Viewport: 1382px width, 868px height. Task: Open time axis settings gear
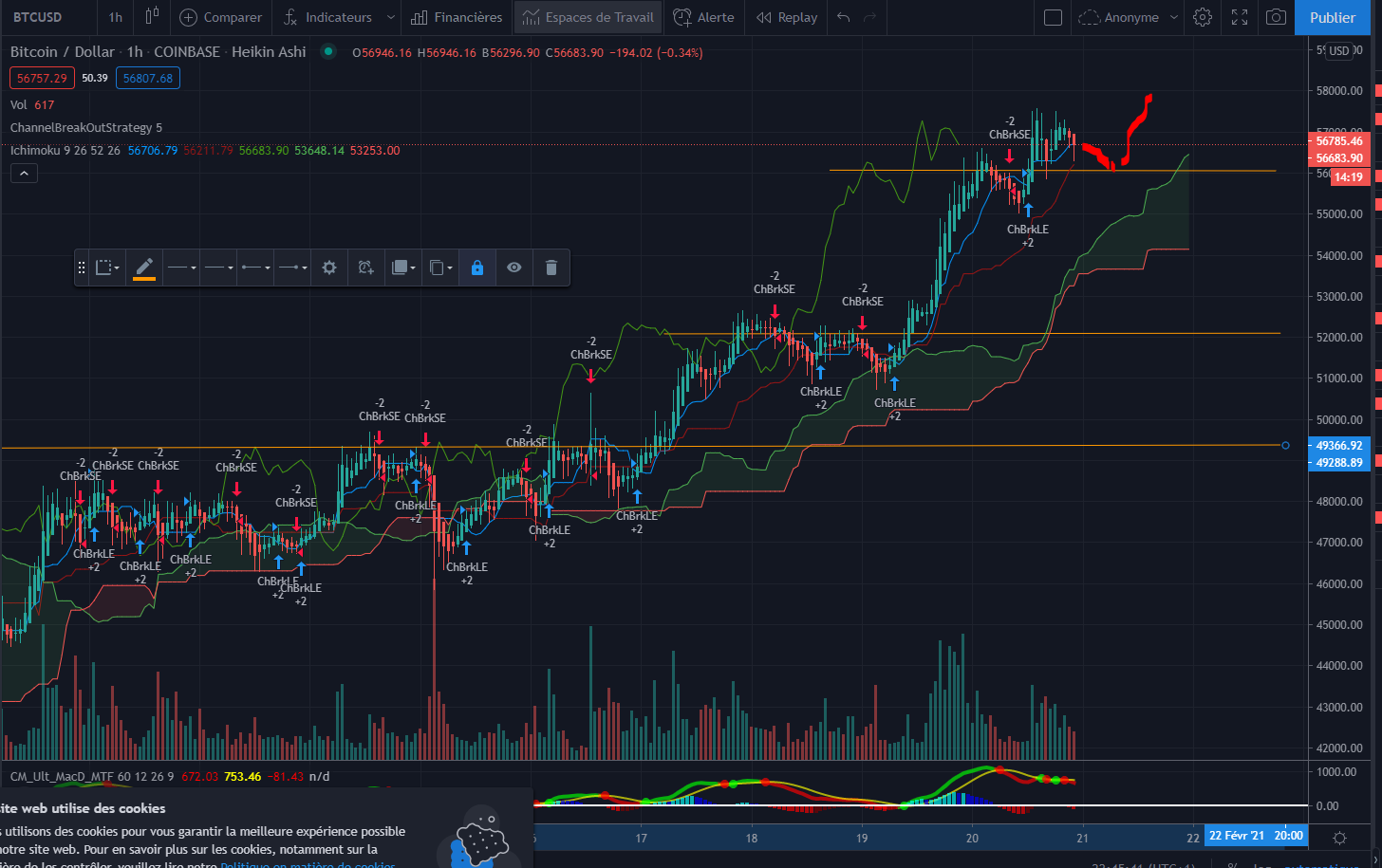coord(1339,838)
